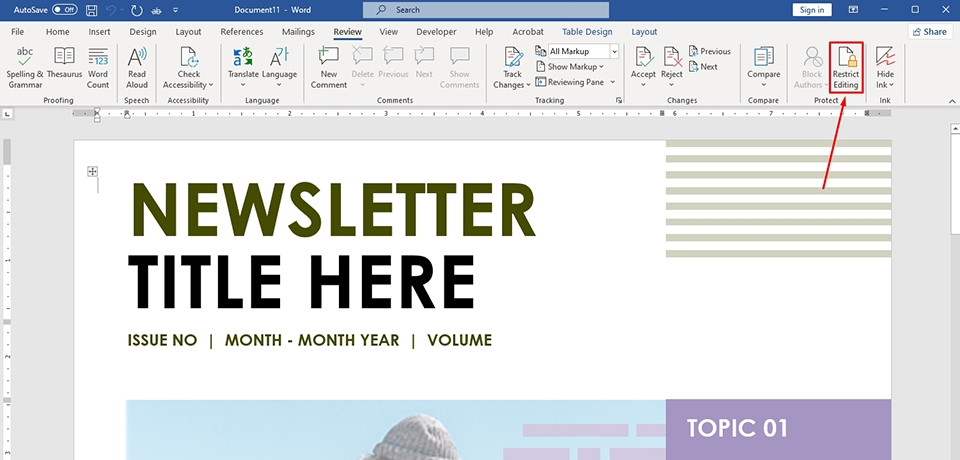Open the Thesaurus
Viewport: 960px width, 460px height.
pos(64,62)
